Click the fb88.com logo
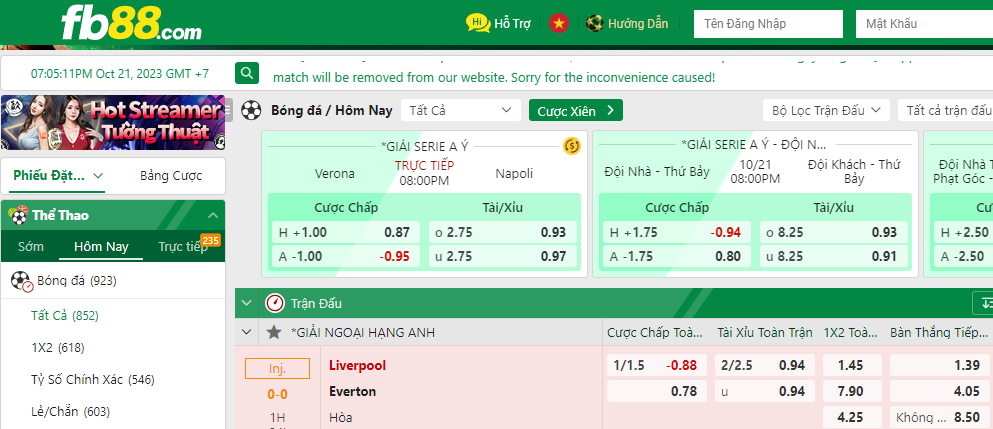The height and width of the screenshot is (429, 993). point(131,23)
